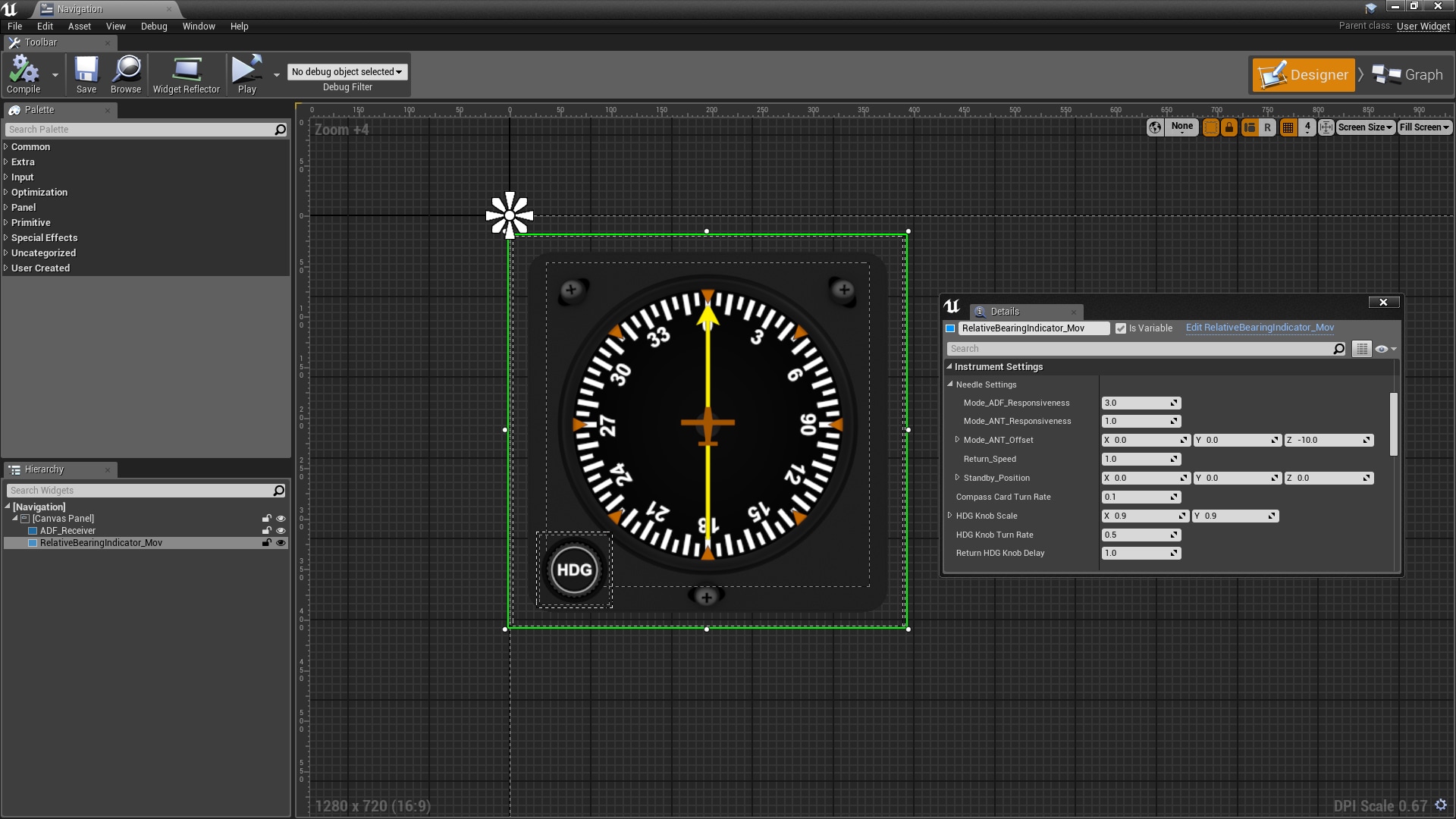
Task: Open the Screen Size dropdown
Action: click(x=1366, y=127)
